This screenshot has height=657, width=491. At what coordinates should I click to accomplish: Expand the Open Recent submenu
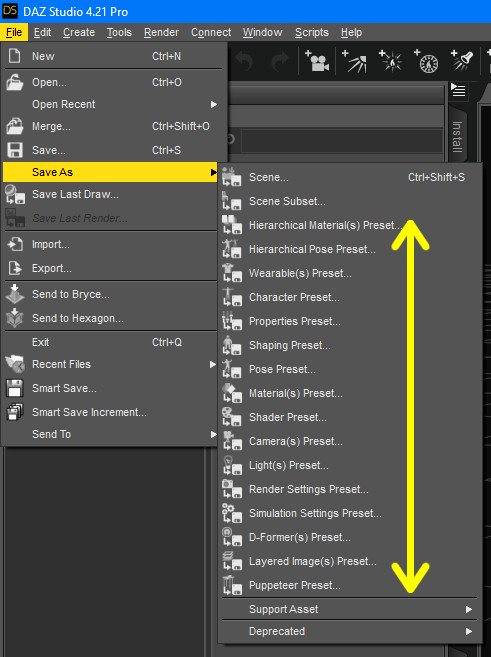click(112, 104)
